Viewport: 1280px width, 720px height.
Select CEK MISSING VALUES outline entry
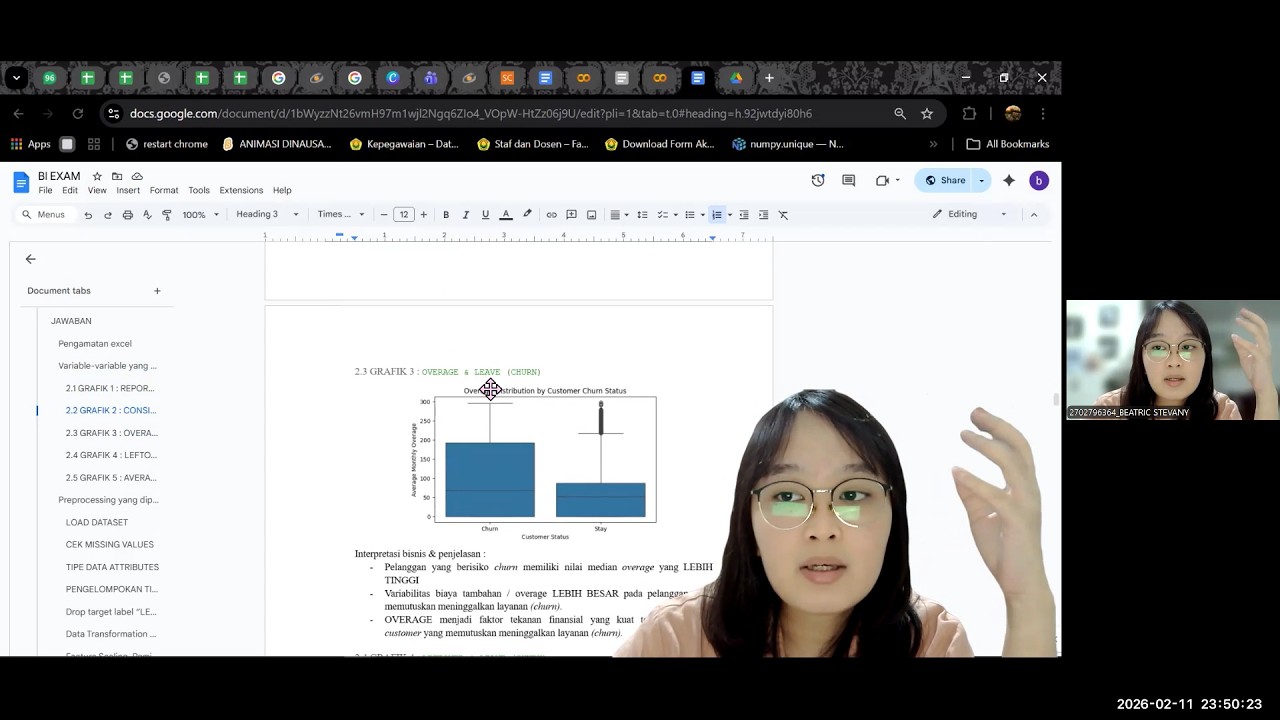point(110,545)
